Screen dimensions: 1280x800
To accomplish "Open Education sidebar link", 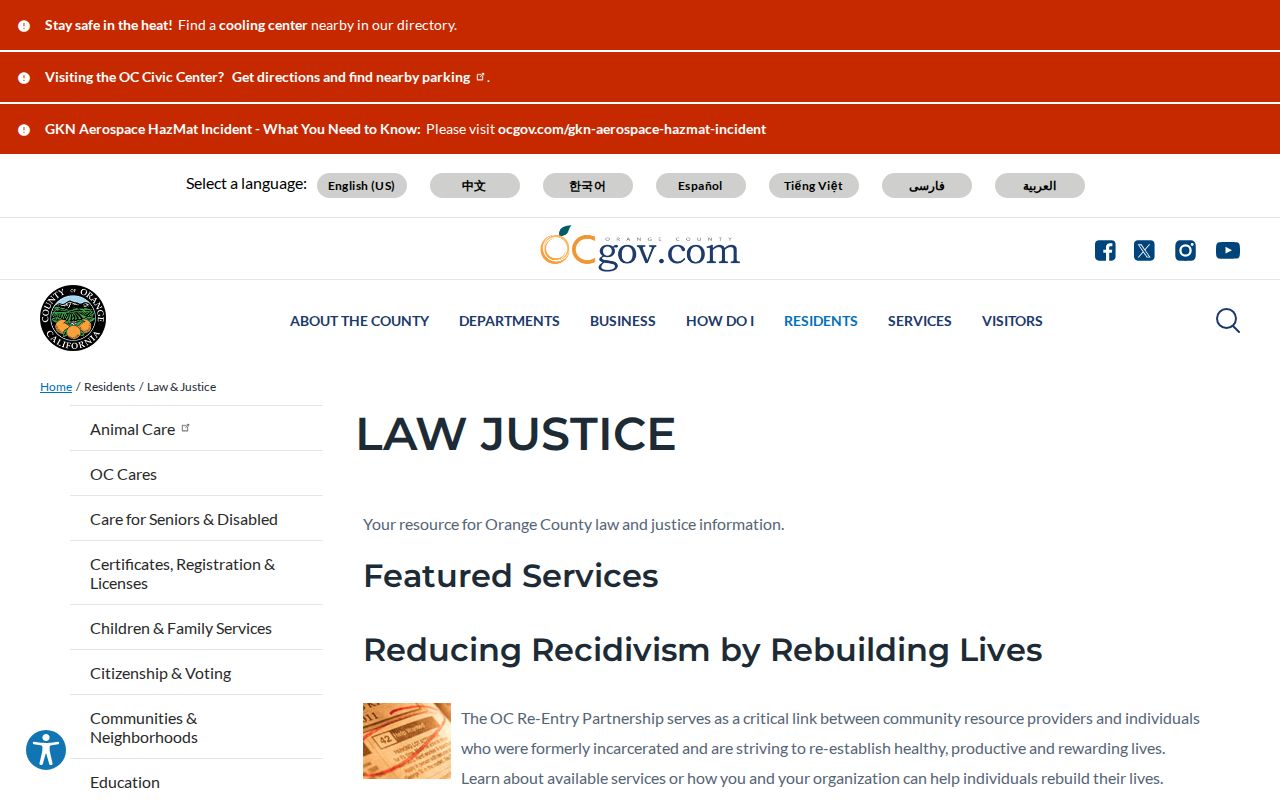I will pyautogui.click(x=196, y=782).
